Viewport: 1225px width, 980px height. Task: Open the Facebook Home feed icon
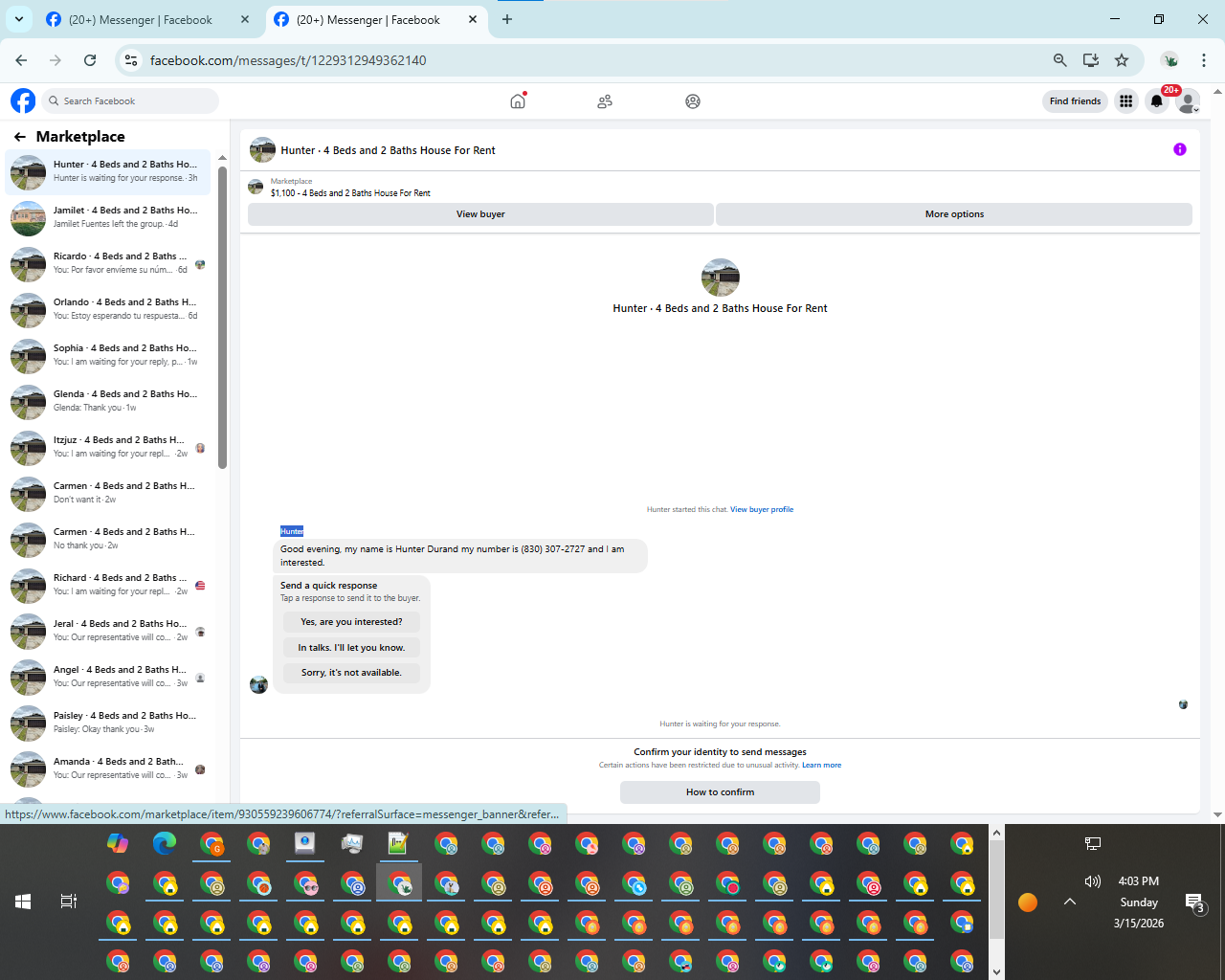(x=518, y=100)
